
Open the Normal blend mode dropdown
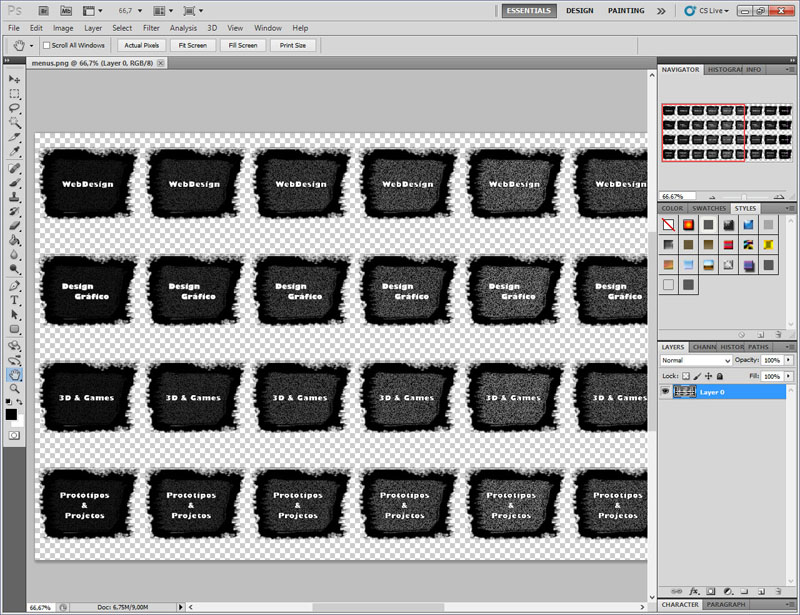pos(695,360)
